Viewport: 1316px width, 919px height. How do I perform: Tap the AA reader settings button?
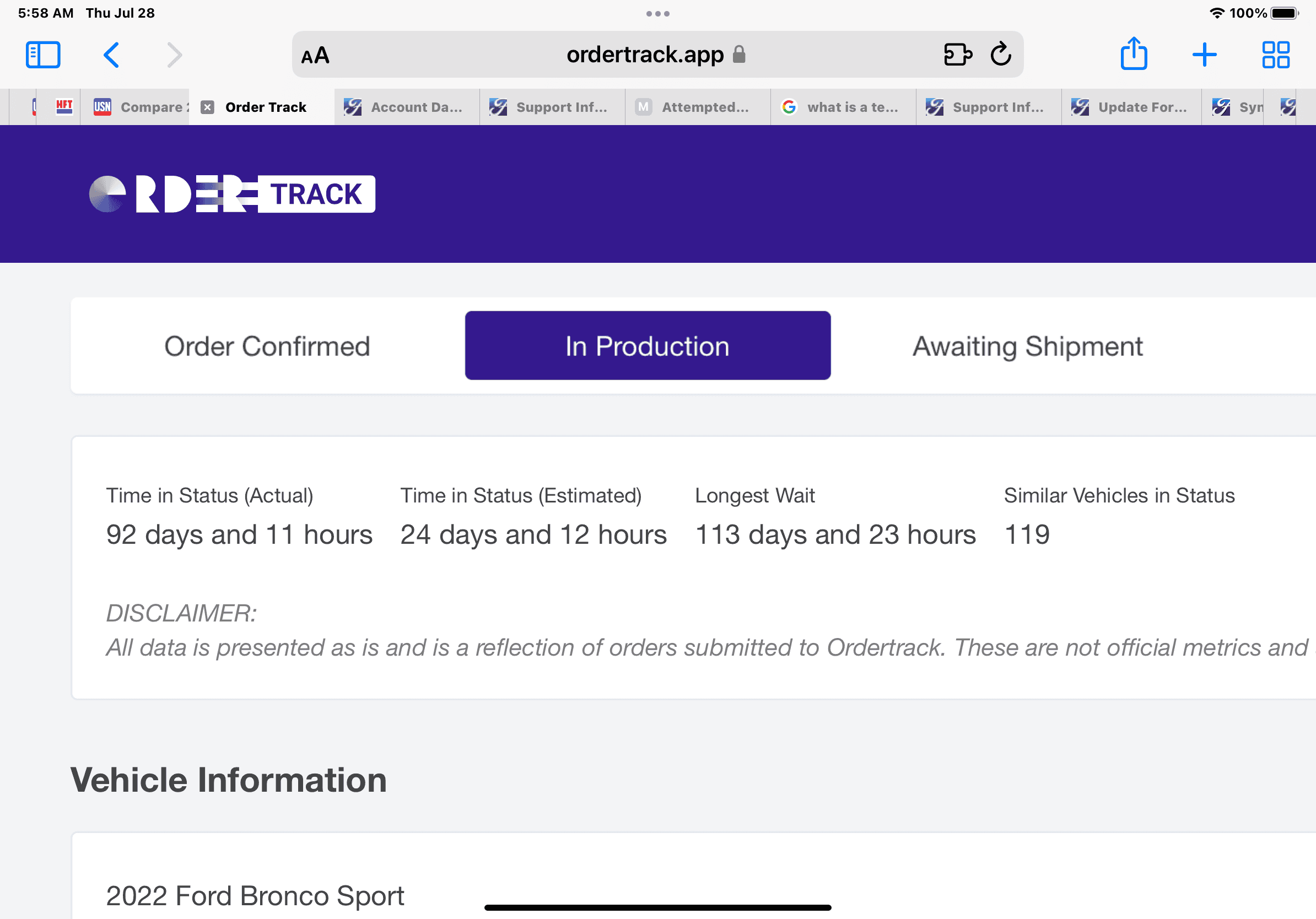point(315,55)
